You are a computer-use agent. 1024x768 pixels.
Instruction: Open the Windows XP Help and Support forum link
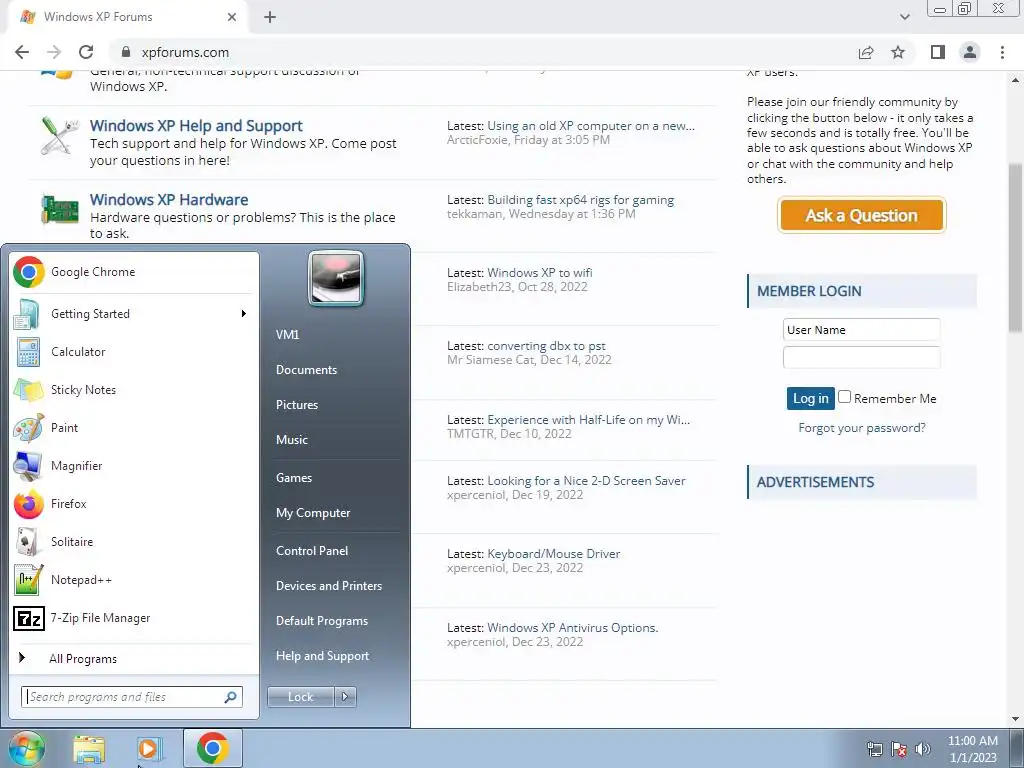[196, 125]
